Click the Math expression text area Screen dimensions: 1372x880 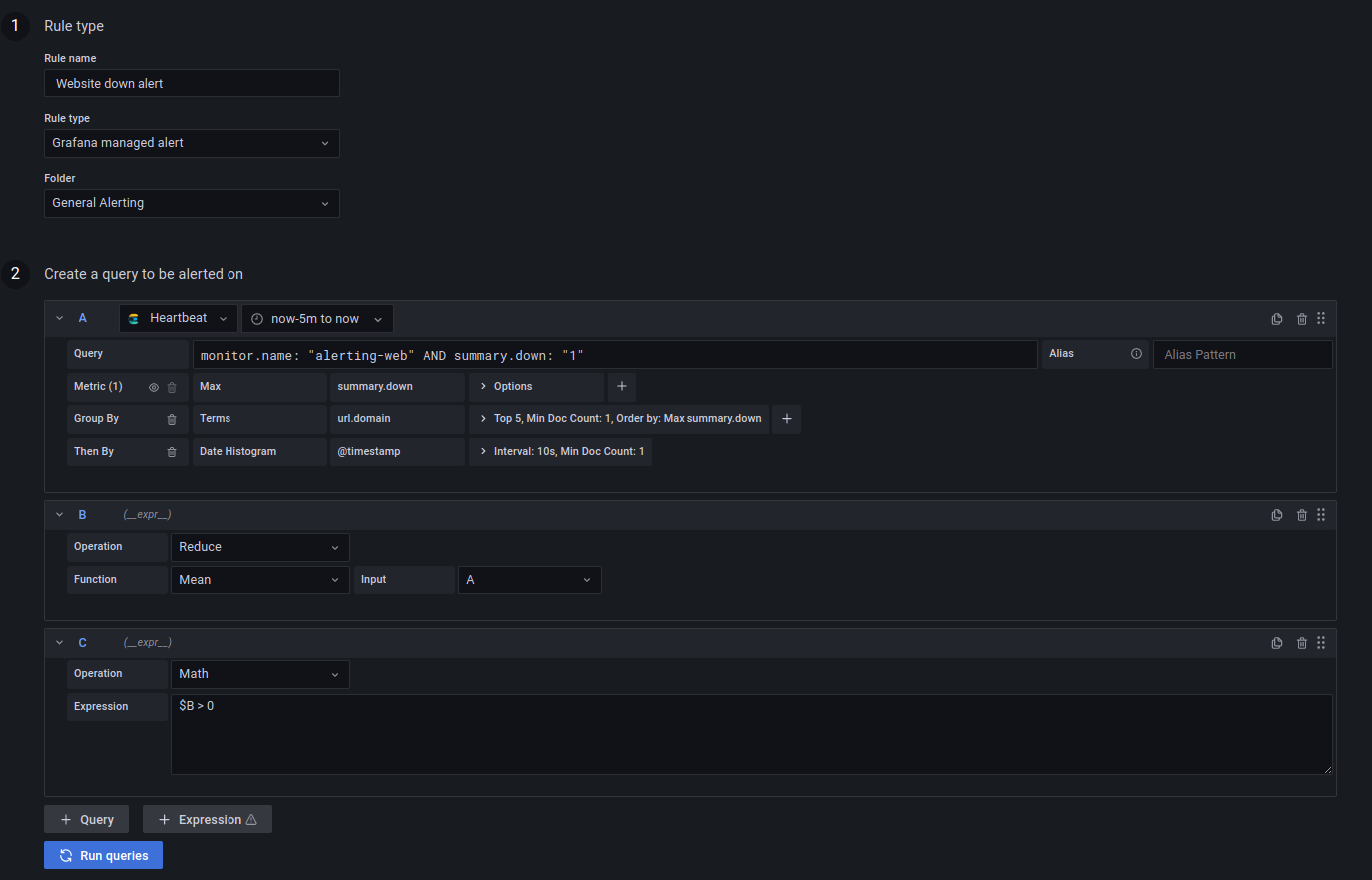[751, 734]
